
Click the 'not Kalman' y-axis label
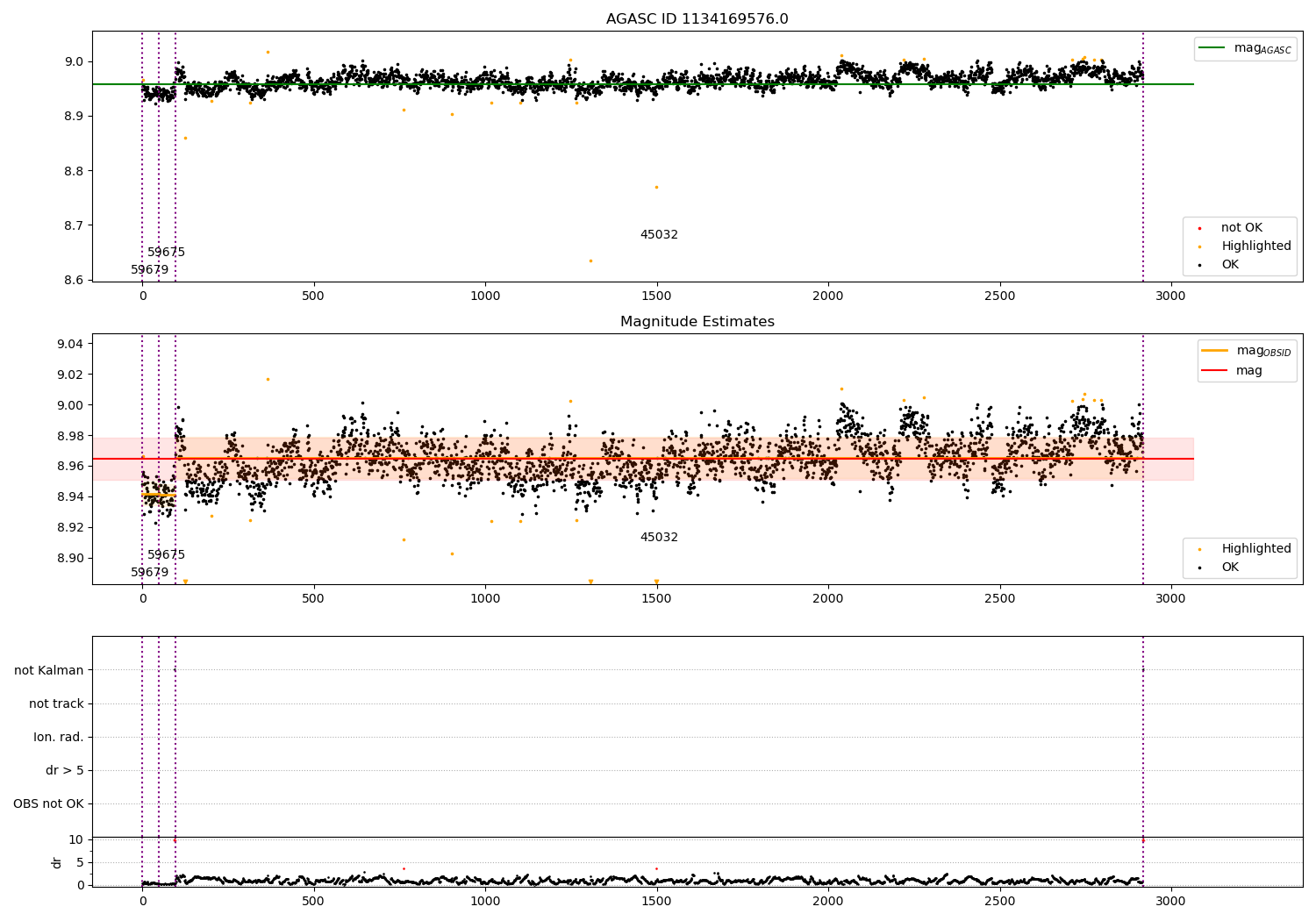click(49, 670)
